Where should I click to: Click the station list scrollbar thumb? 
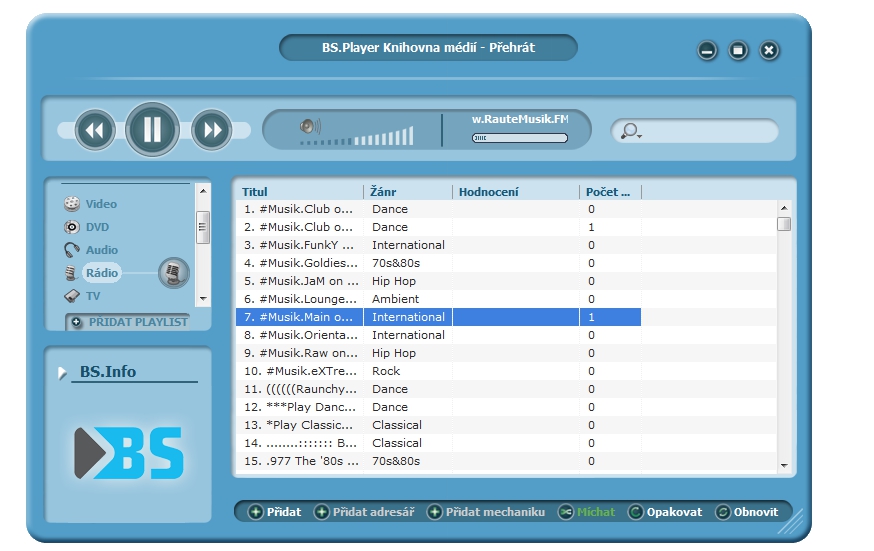click(784, 224)
